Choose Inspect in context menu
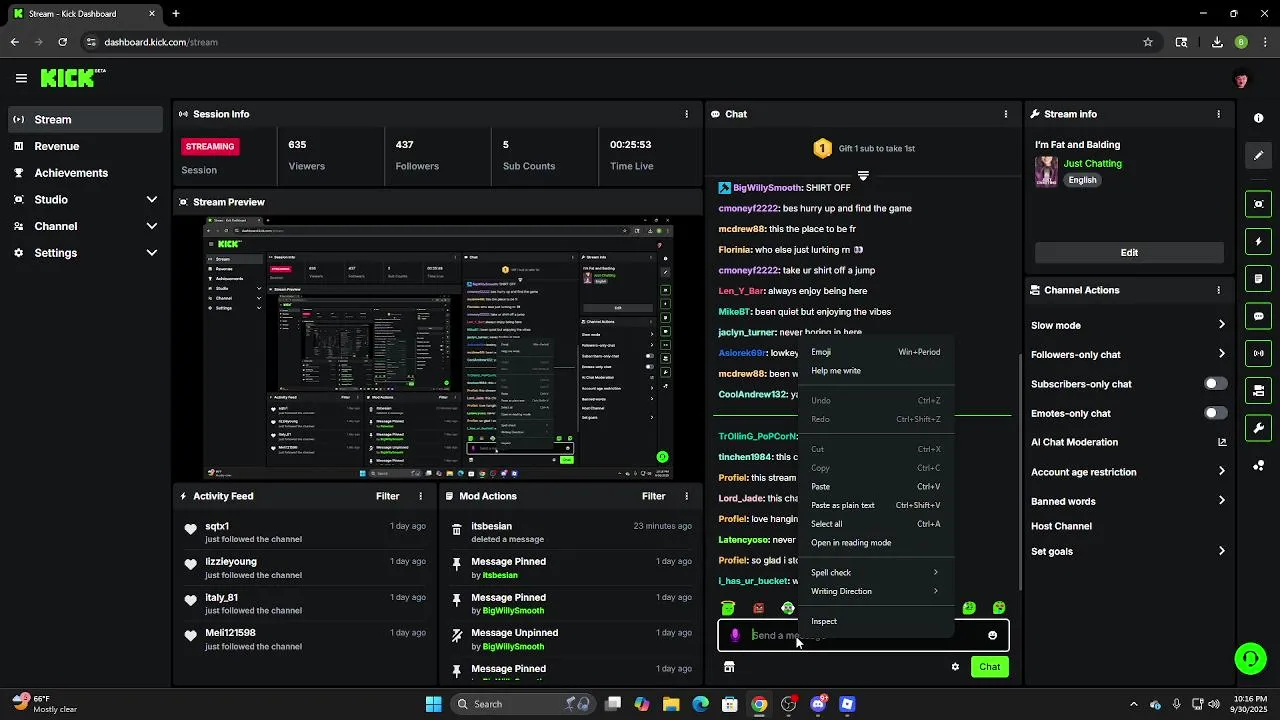The width and height of the screenshot is (1280, 720). click(875, 622)
